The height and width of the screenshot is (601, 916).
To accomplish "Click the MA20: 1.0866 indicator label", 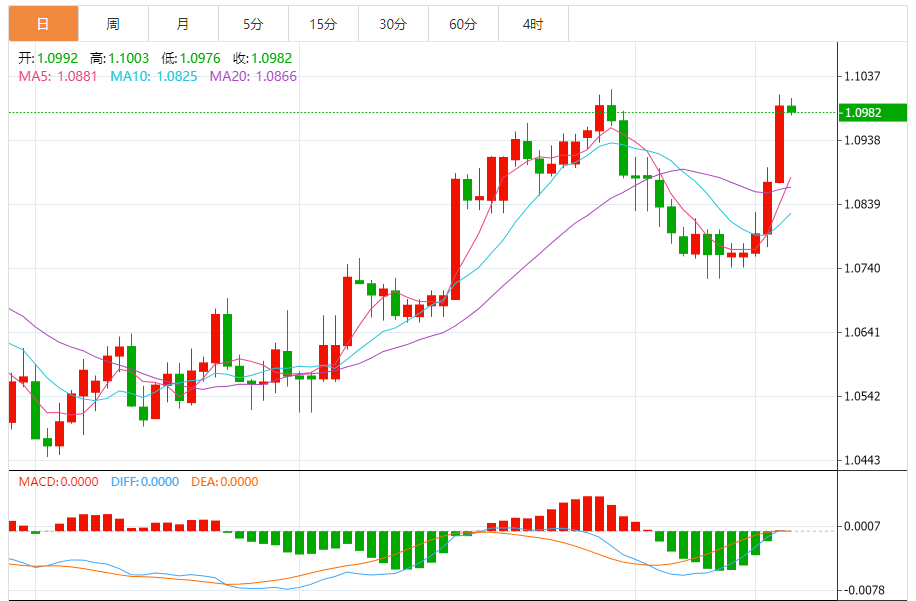I will pyautogui.click(x=253, y=77).
